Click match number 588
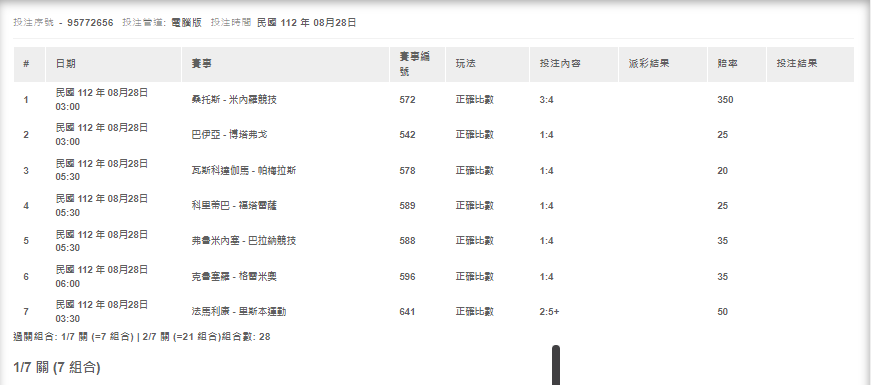Screen dimensions: 871x385 [407, 241]
